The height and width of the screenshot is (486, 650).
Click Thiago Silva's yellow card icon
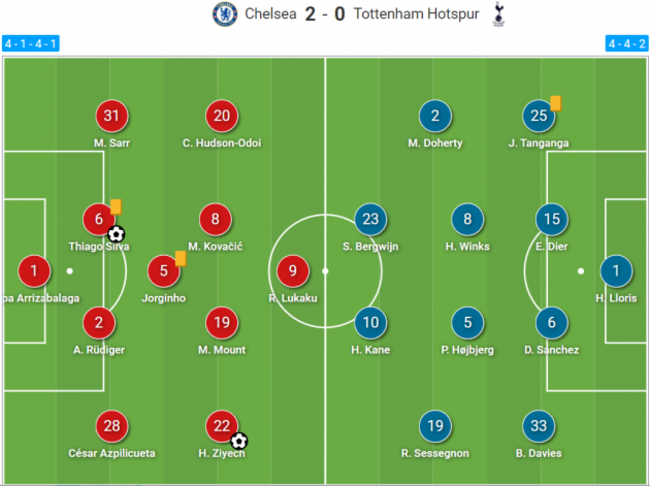click(x=115, y=207)
